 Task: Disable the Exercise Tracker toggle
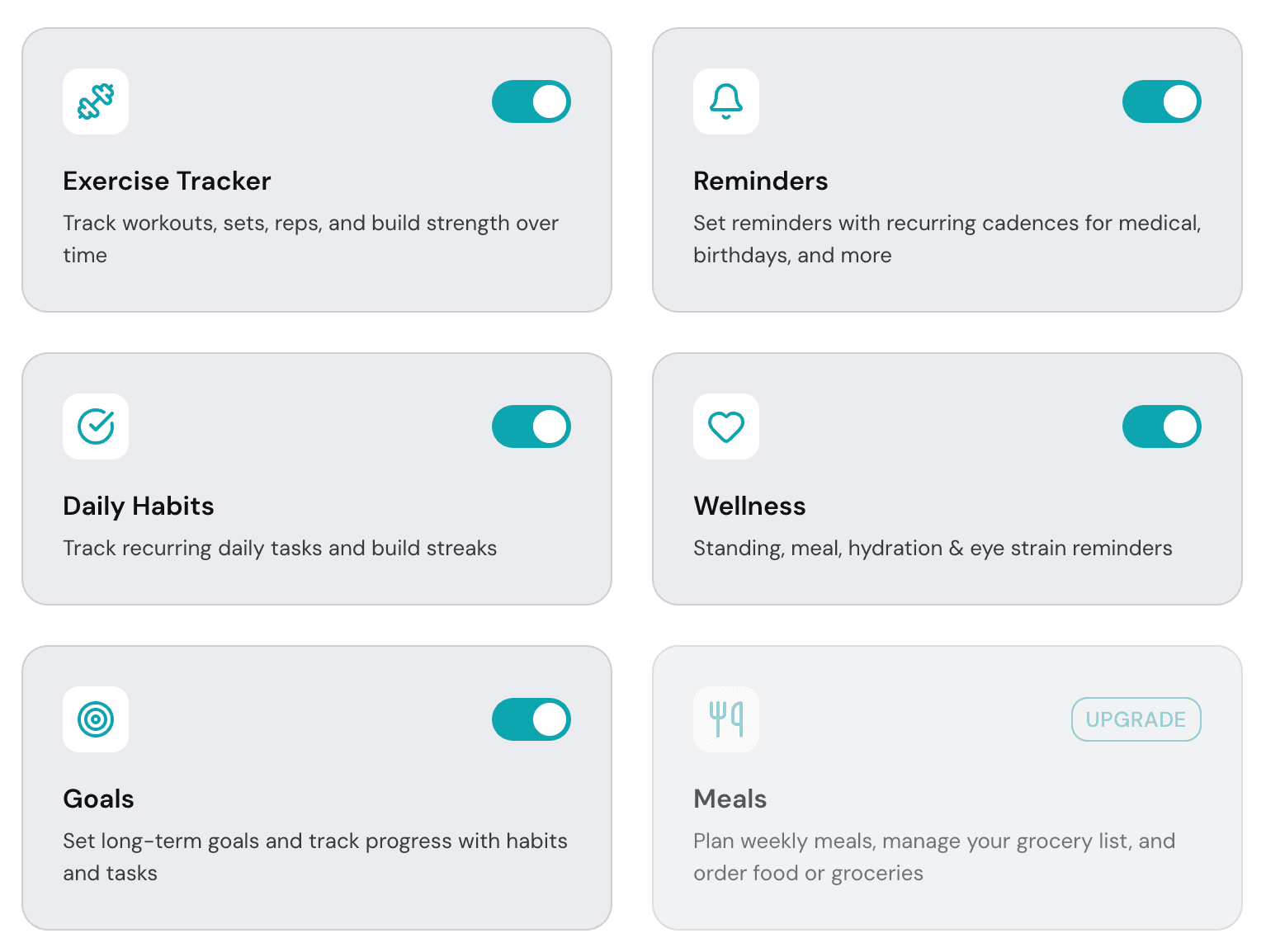point(531,101)
